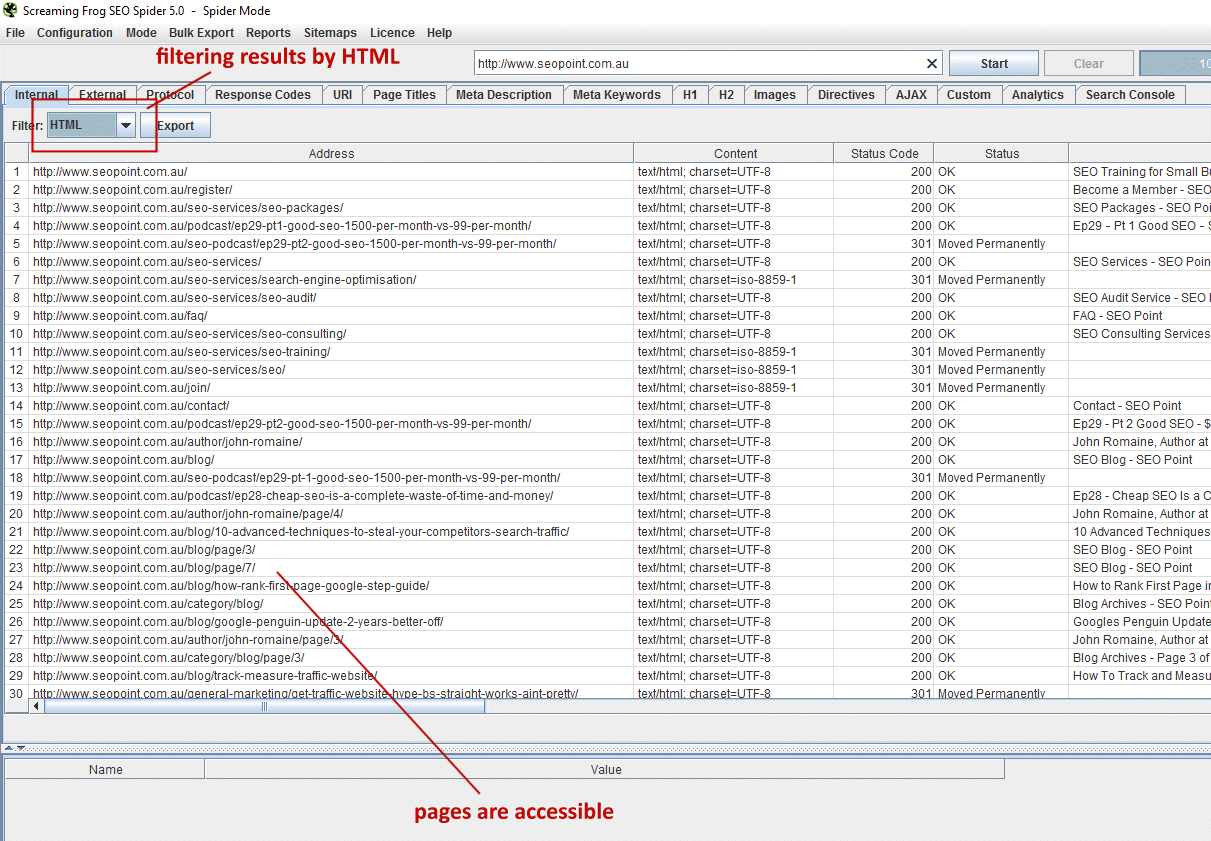Switch to the Images tab

(x=775, y=95)
